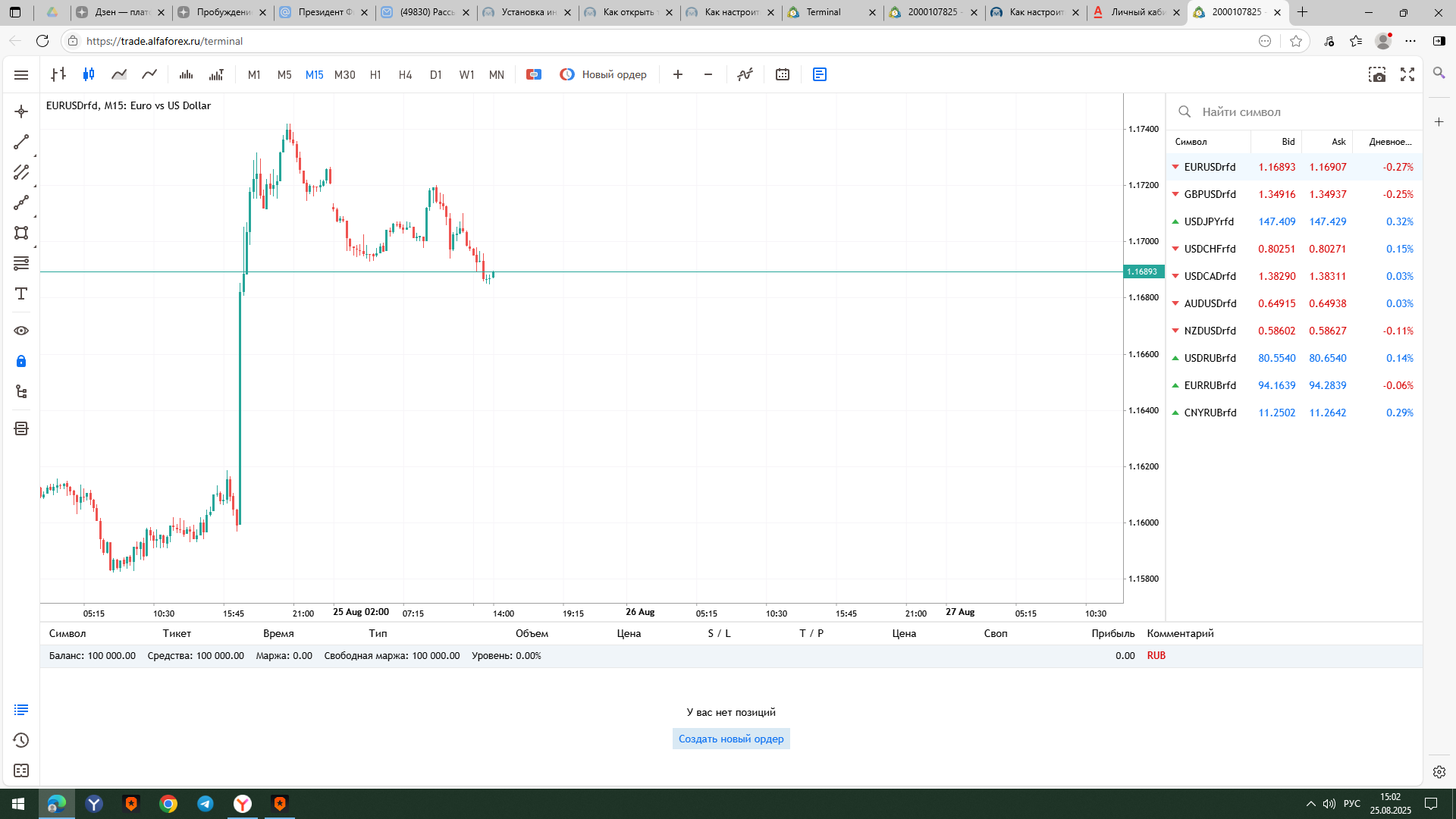Open the indicators list
This screenshot has width=1456, height=819.
tap(745, 74)
